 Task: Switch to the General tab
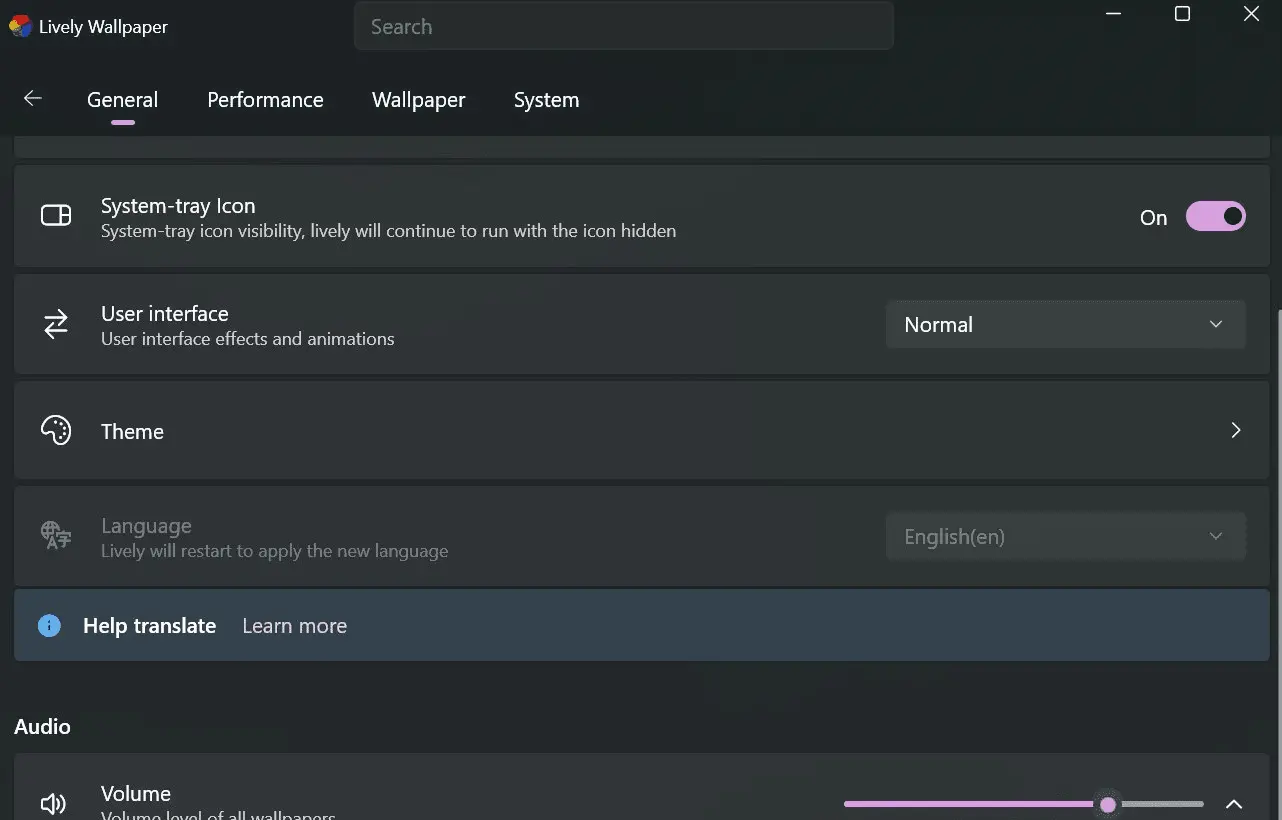[x=122, y=100]
